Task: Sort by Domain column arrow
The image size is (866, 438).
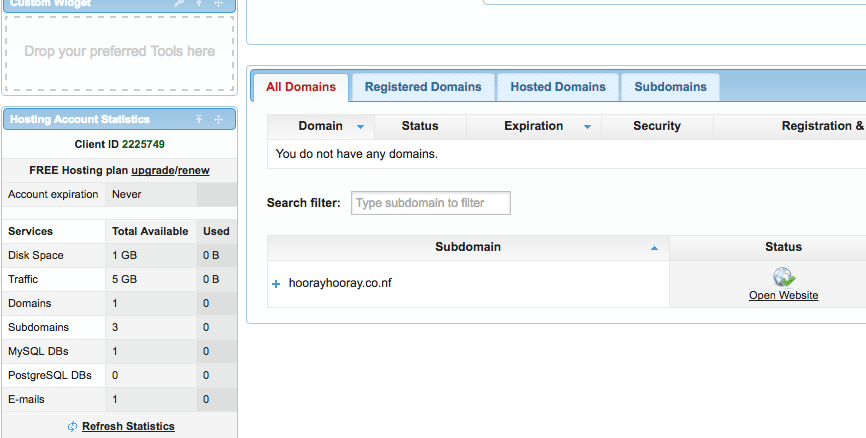Action: 361,126
